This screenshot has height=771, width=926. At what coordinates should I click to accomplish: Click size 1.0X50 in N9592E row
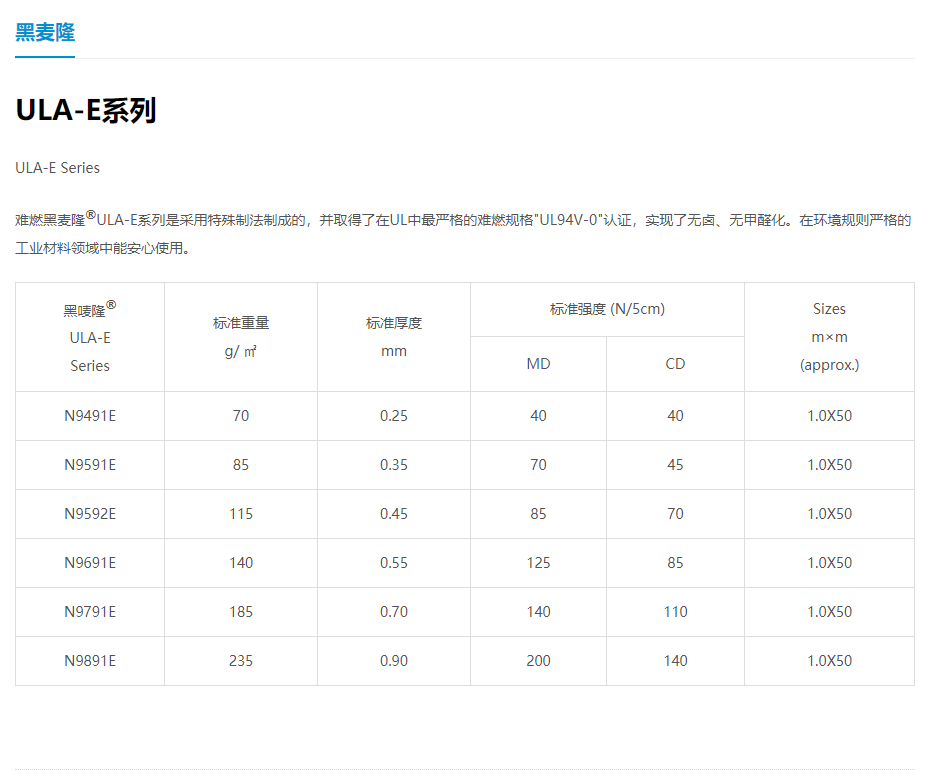pyautogui.click(x=829, y=514)
